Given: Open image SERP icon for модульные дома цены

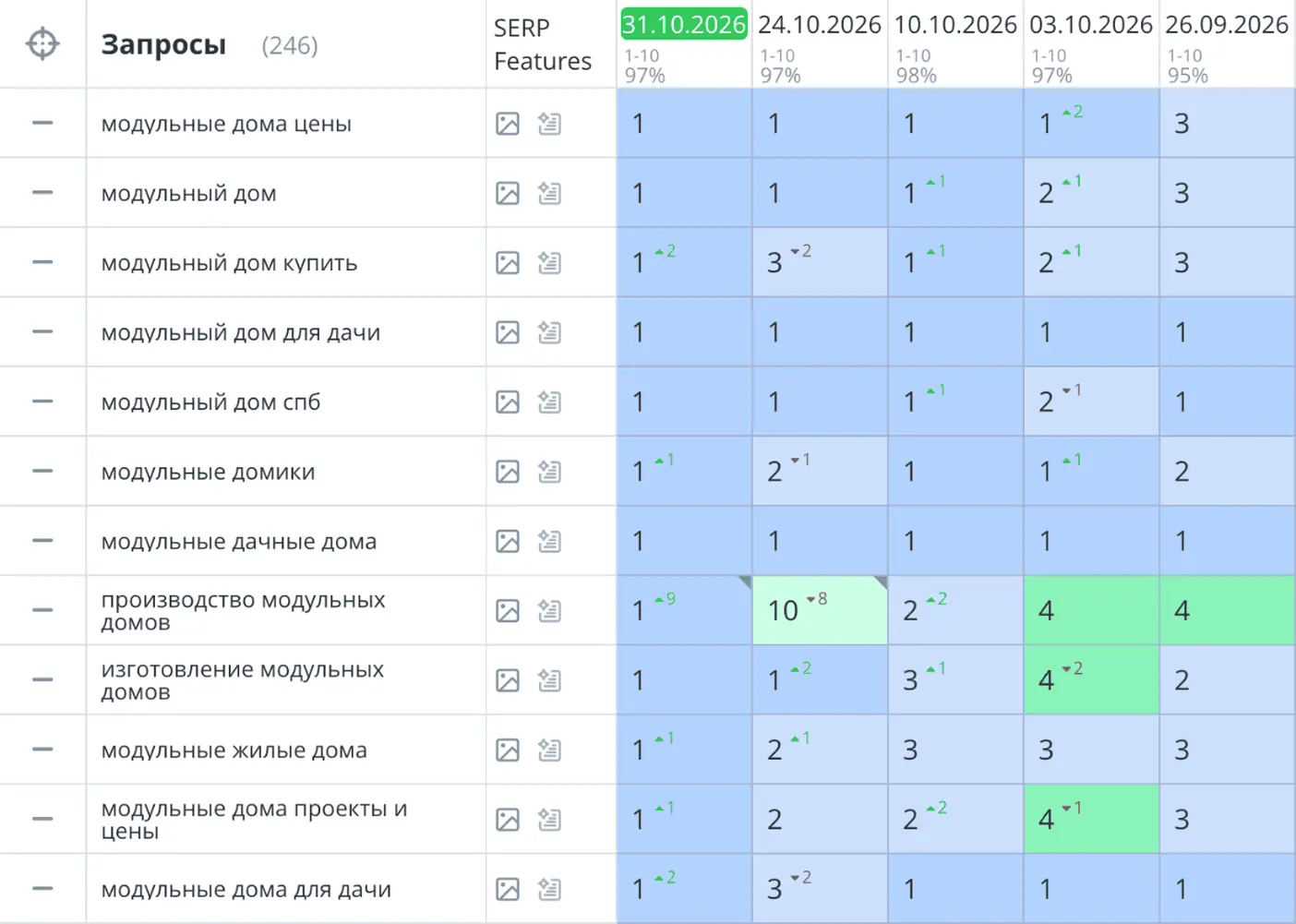Looking at the screenshot, I should [x=508, y=124].
